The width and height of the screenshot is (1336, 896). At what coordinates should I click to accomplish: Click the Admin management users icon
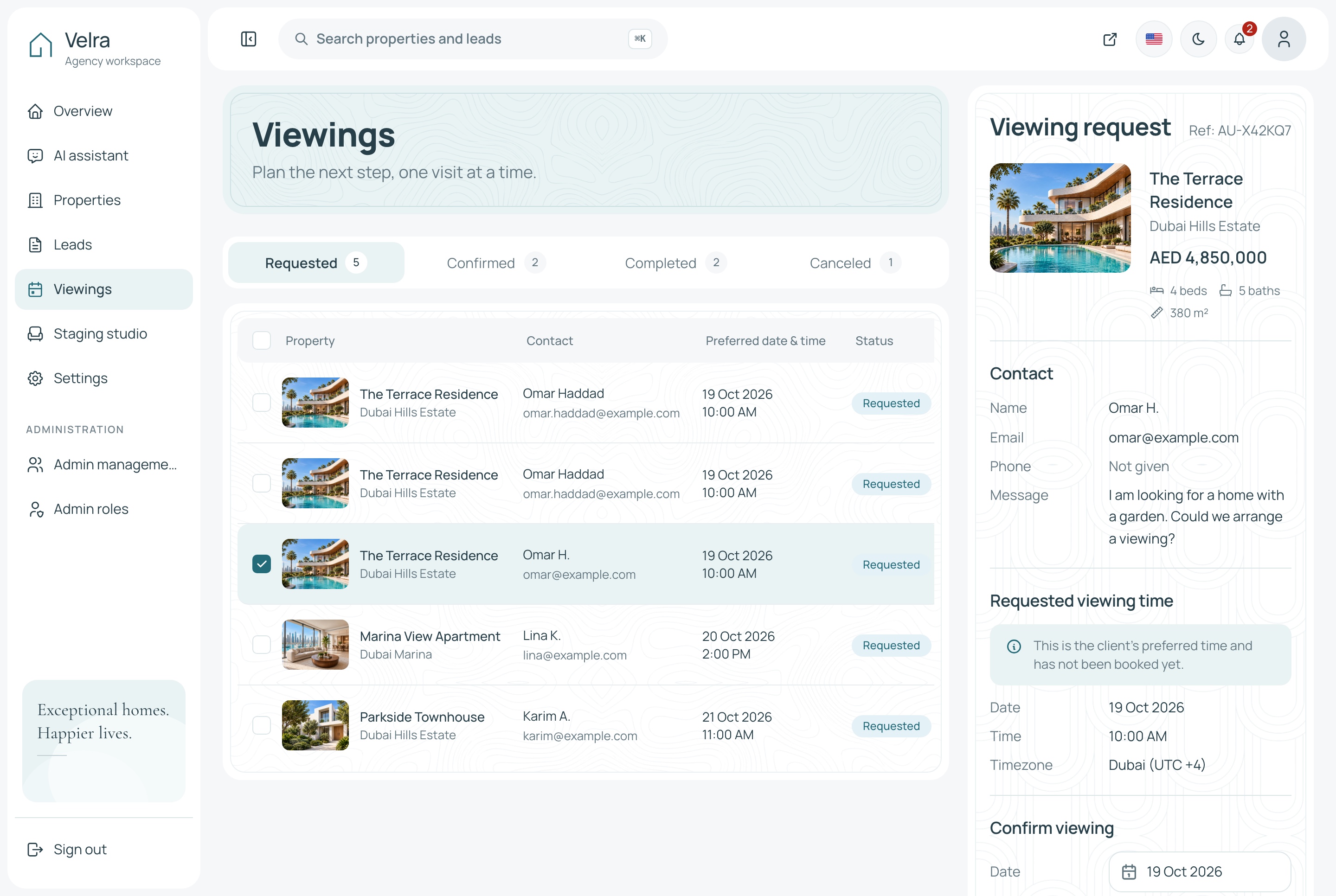click(x=35, y=465)
